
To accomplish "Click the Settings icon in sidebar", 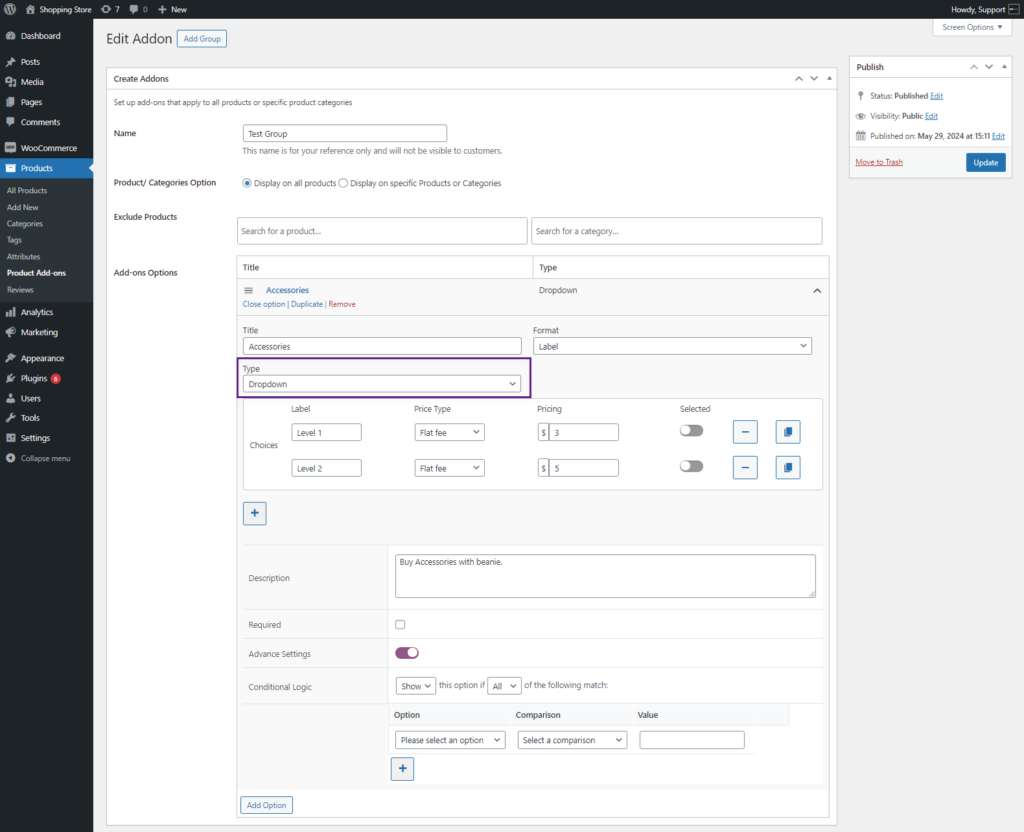I will click(10, 438).
